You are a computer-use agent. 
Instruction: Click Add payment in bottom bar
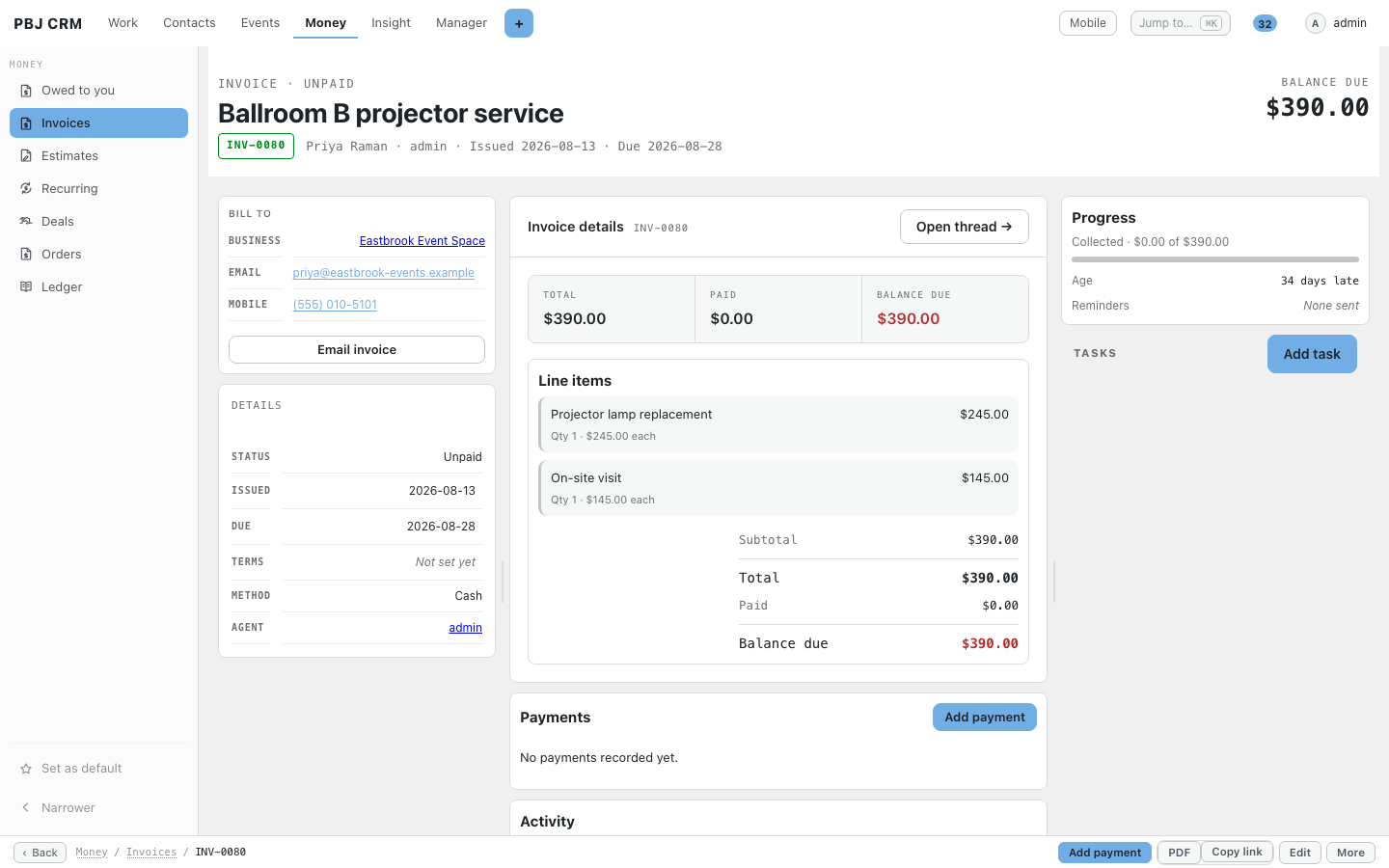pos(1104,853)
